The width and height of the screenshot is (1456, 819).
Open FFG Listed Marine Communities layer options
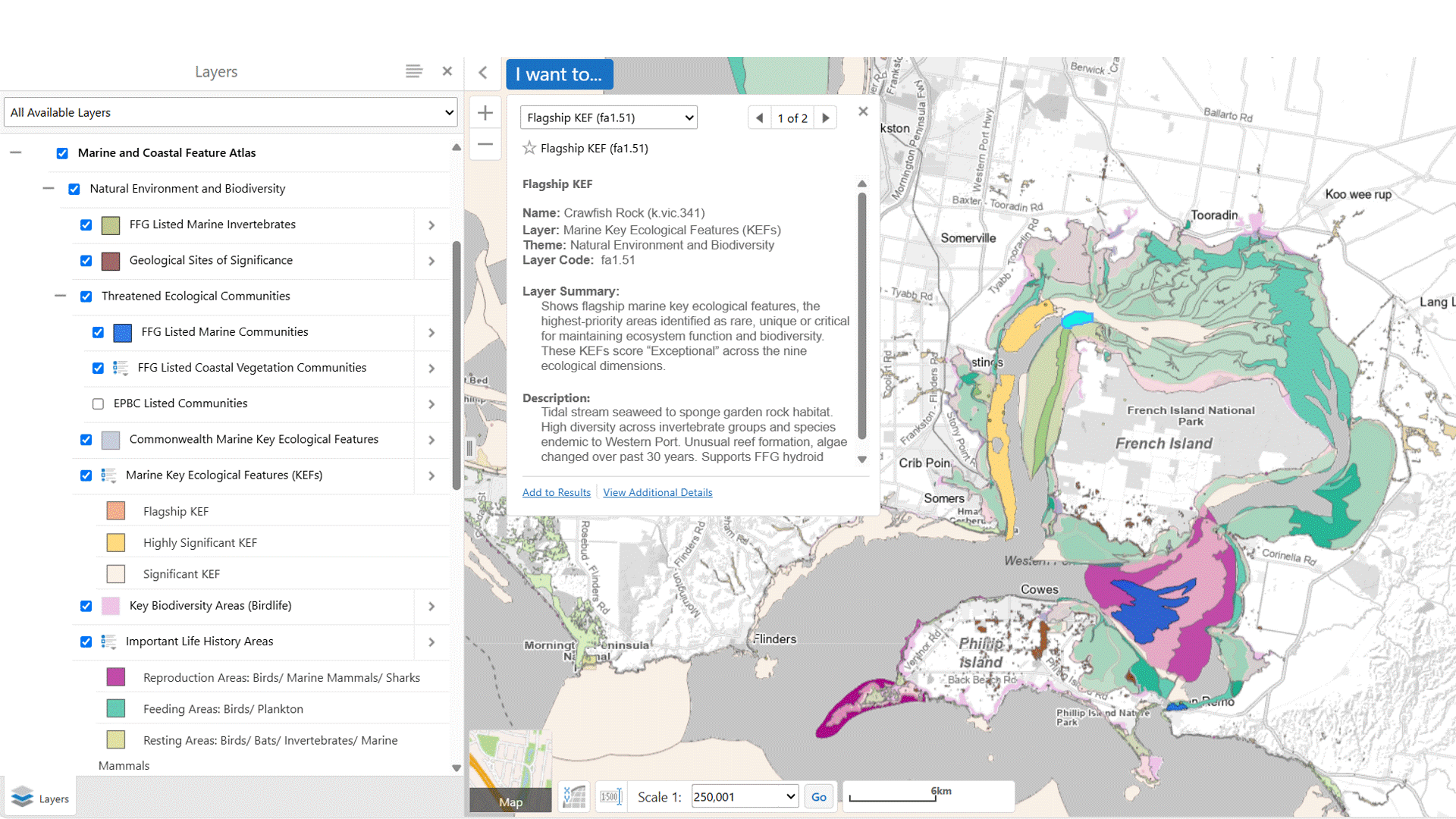pos(431,332)
